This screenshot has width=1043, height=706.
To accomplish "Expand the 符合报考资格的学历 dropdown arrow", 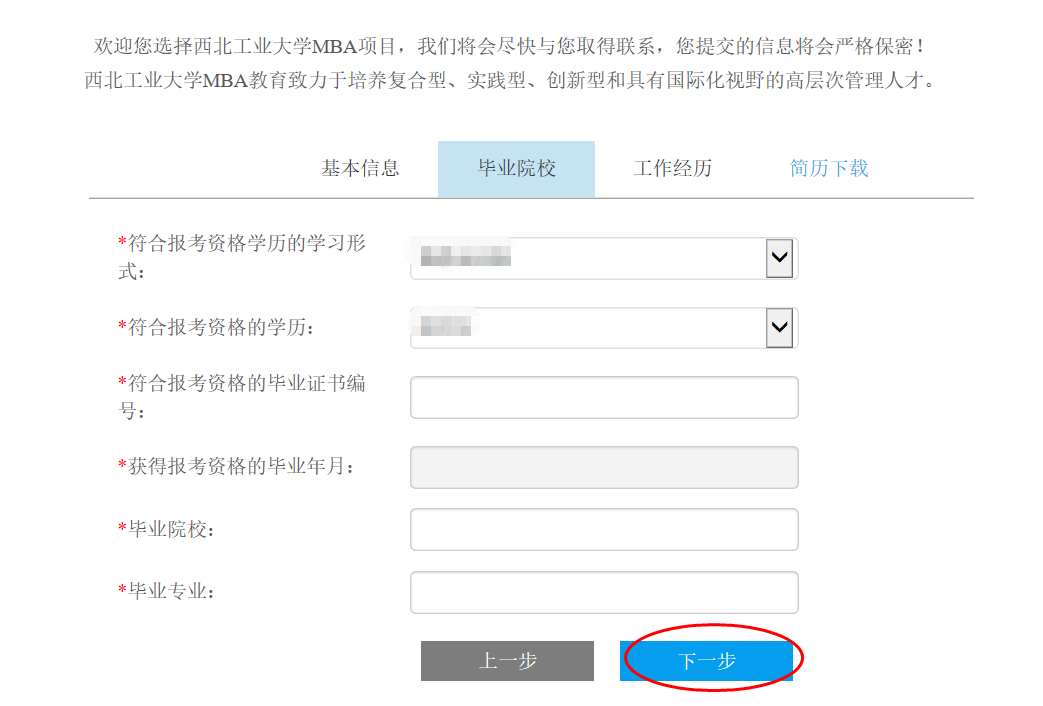I will [x=779, y=327].
